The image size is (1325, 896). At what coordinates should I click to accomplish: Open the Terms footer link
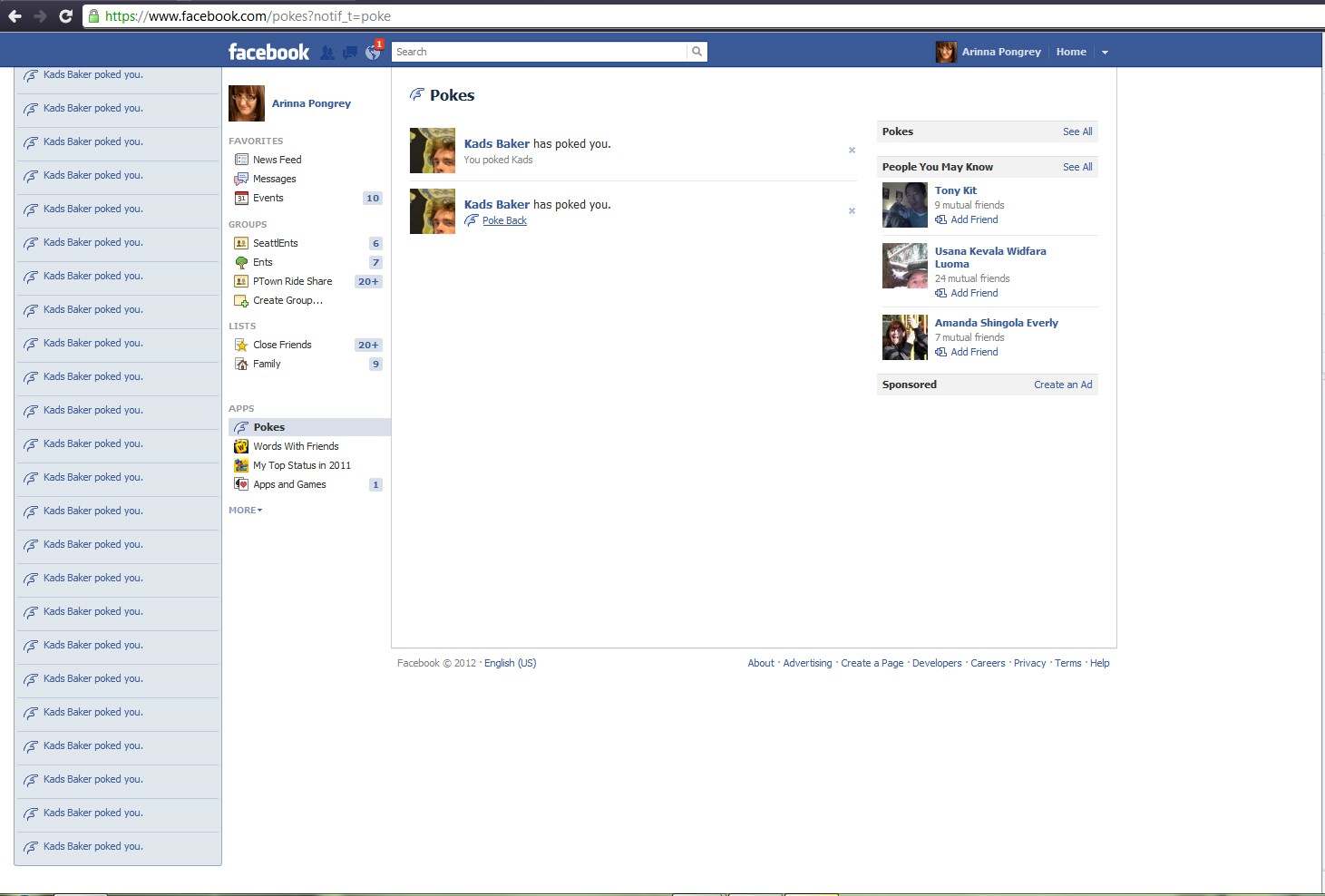[1068, 663]
